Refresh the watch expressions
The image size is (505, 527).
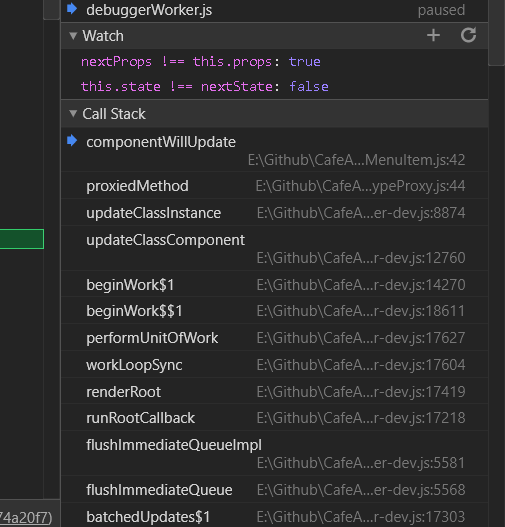(468, 35)
